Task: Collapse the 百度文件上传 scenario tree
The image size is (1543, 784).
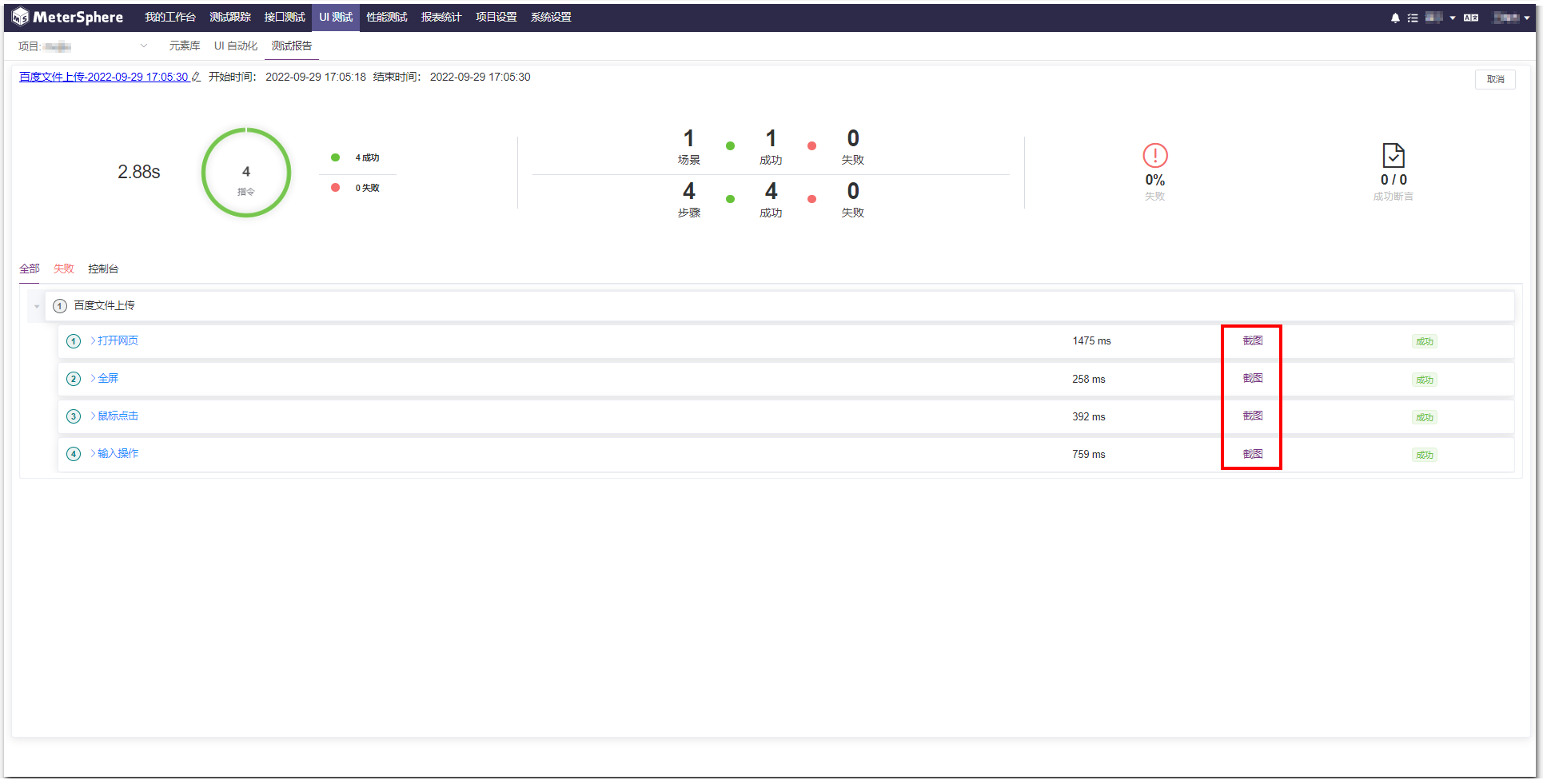Action: (x=36, y=305)
